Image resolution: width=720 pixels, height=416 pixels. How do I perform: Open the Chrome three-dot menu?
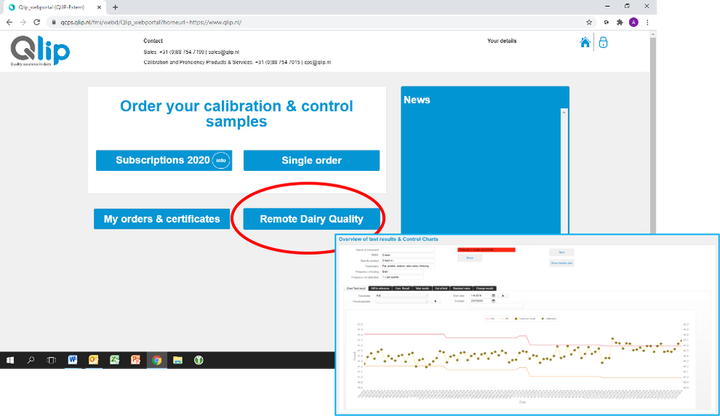tap(647, 22)
